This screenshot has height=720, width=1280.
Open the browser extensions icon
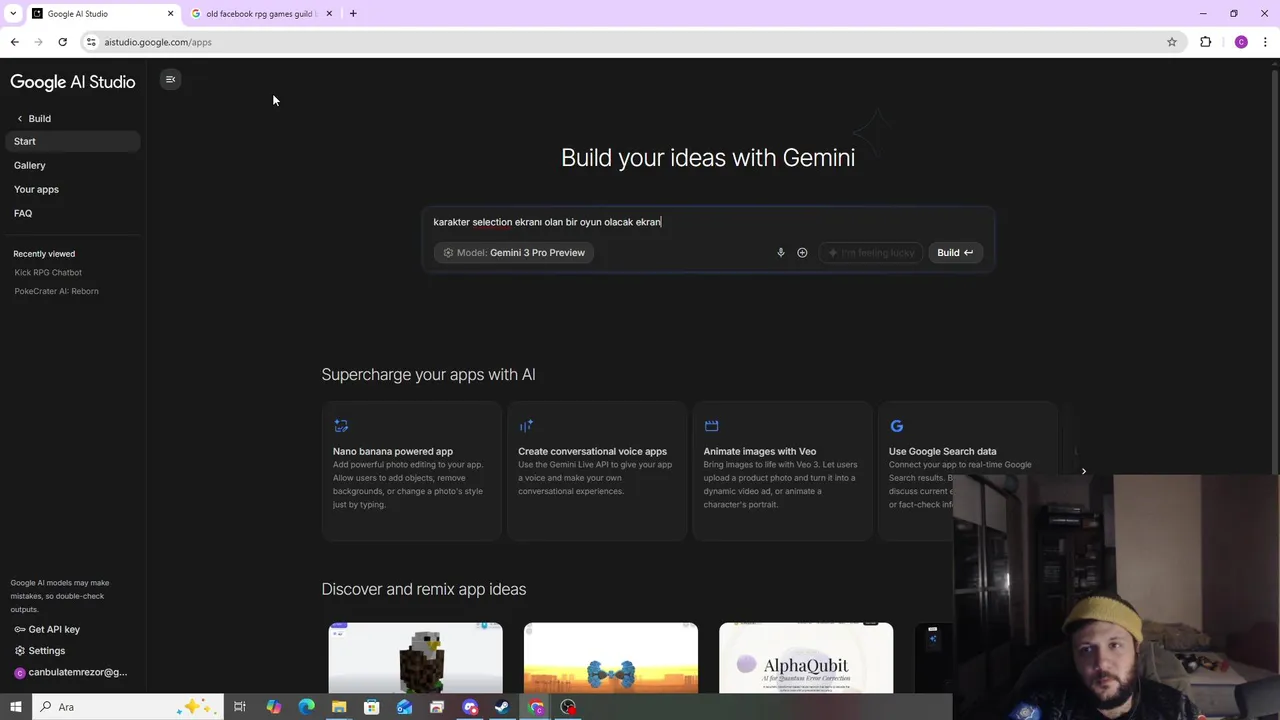(1205, 42)
